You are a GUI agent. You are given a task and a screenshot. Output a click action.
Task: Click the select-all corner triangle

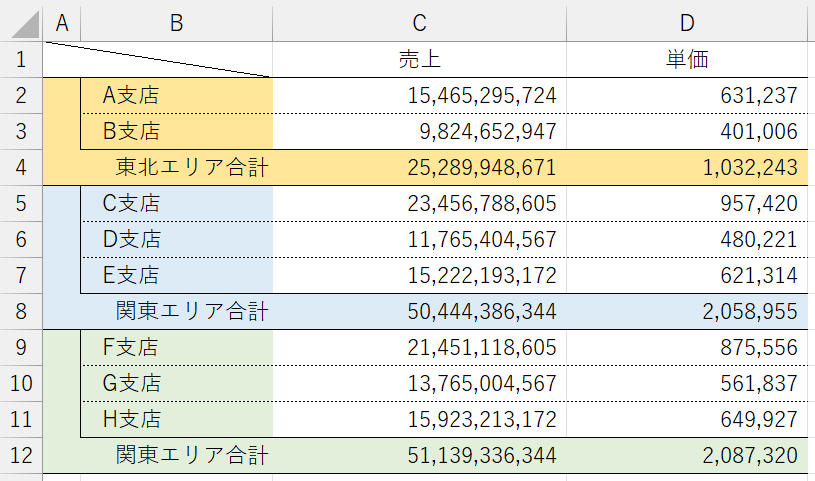coord(22,22)
